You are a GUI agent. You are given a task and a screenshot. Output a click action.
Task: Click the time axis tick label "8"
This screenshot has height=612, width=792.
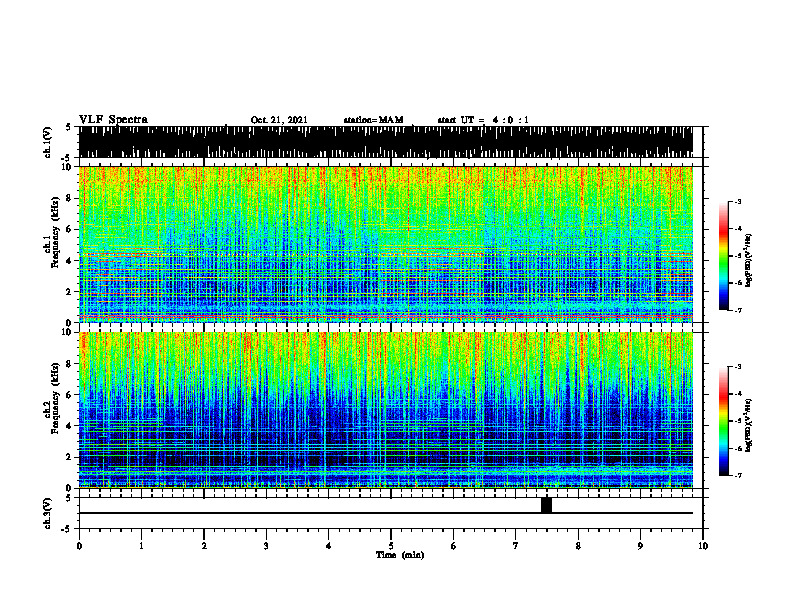[x=578, y=546]
